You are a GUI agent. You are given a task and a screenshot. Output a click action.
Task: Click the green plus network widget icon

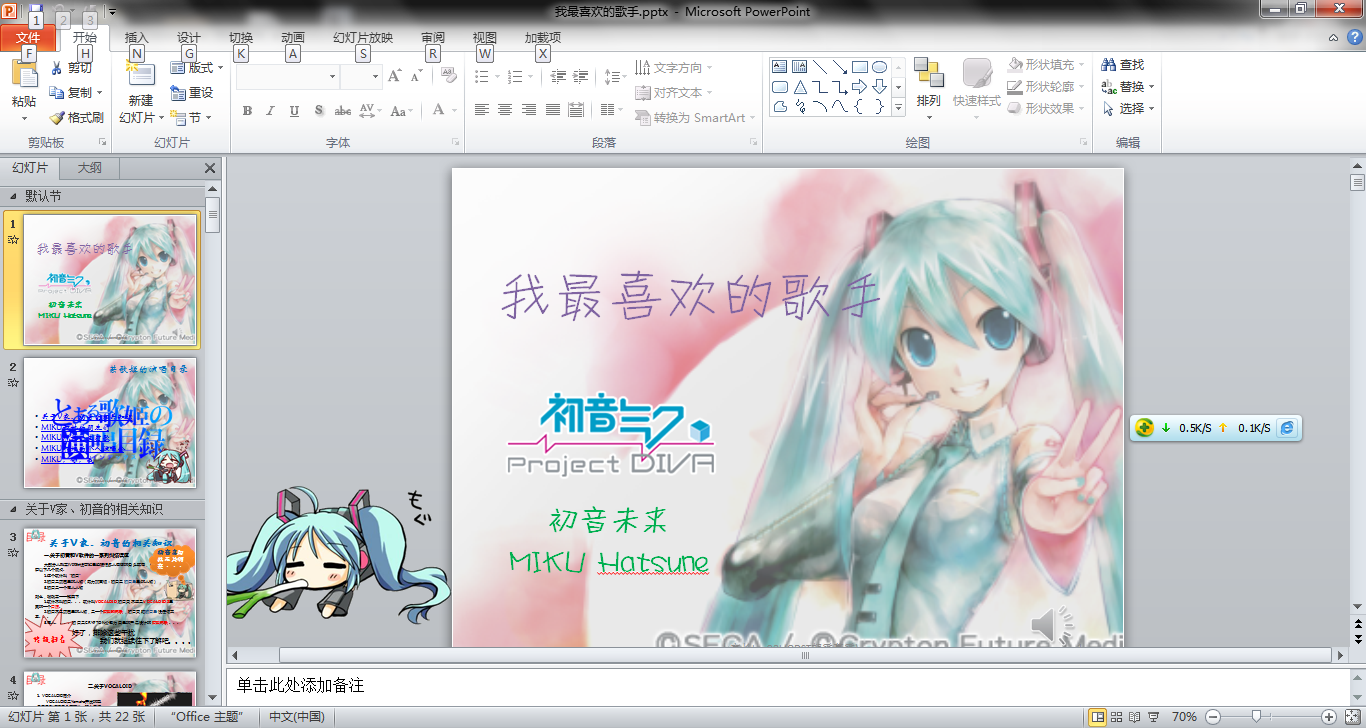pyautogui.click(x=1144, y=428)
